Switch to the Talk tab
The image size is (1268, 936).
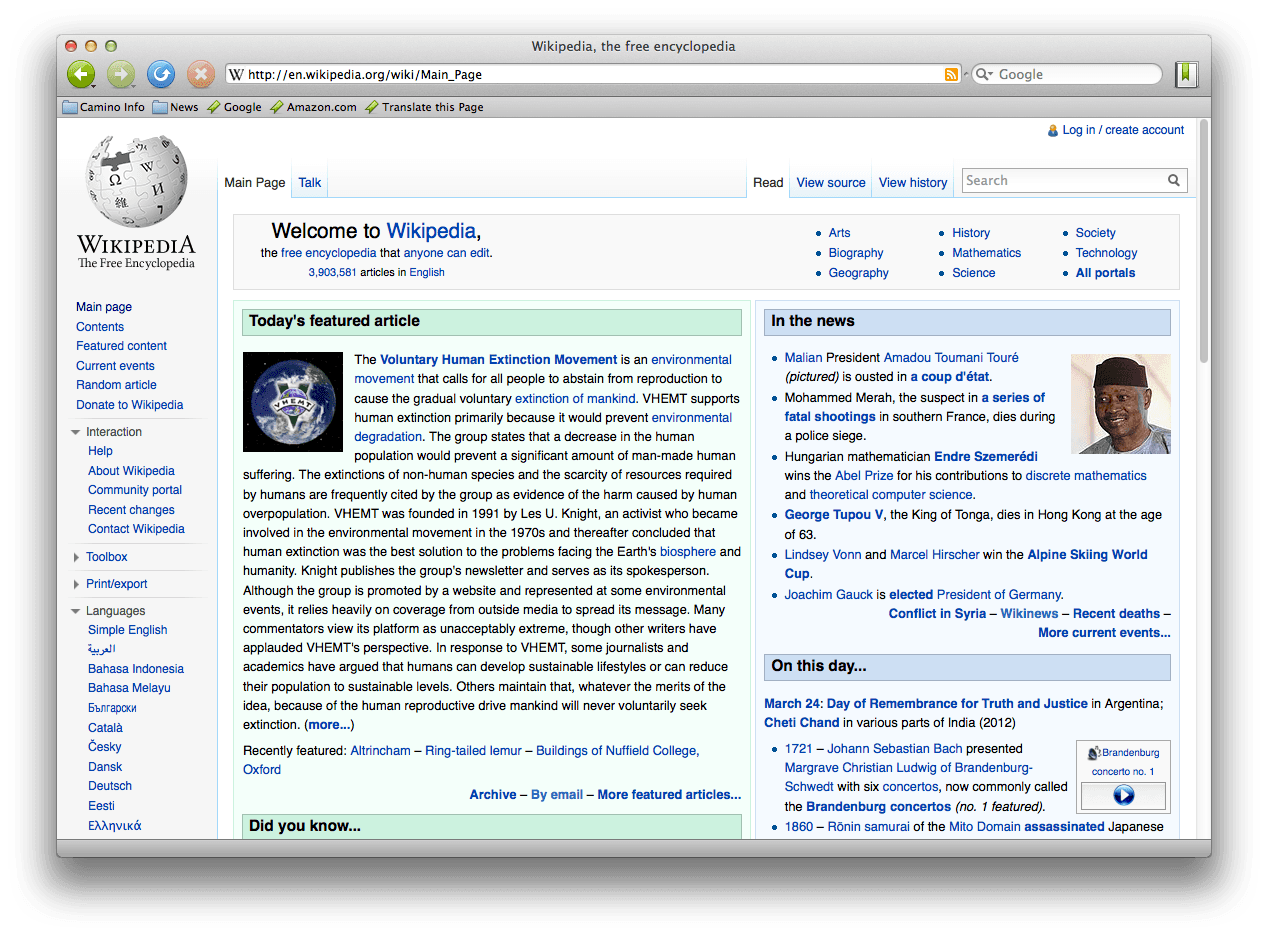[309, 182]
